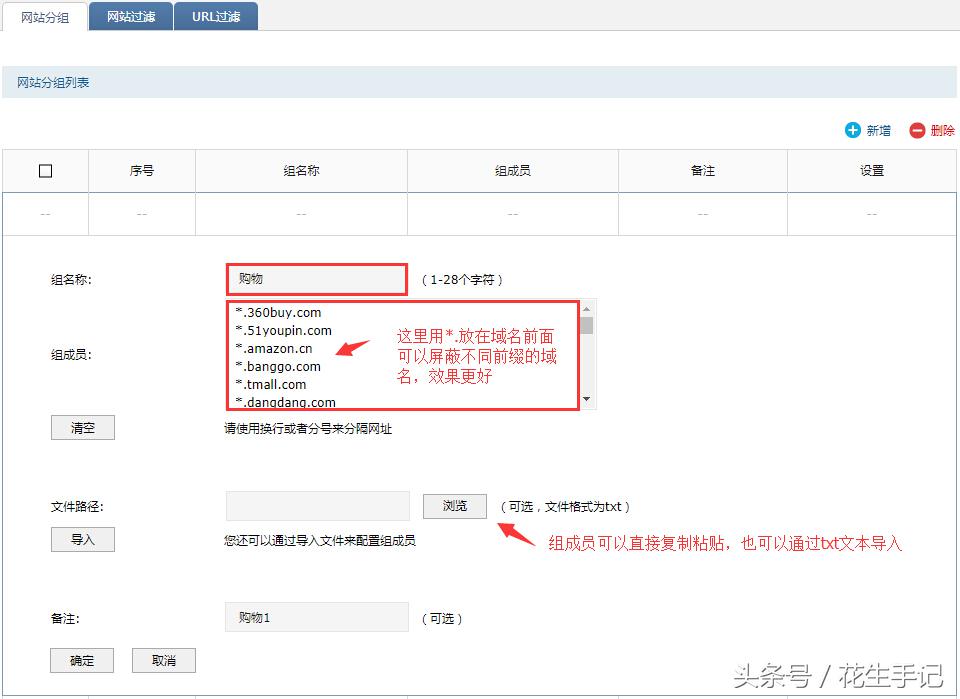This screenshot has width=960, height=699.
Task: Click the 文件路径 file path field
Action: [317, 506]
